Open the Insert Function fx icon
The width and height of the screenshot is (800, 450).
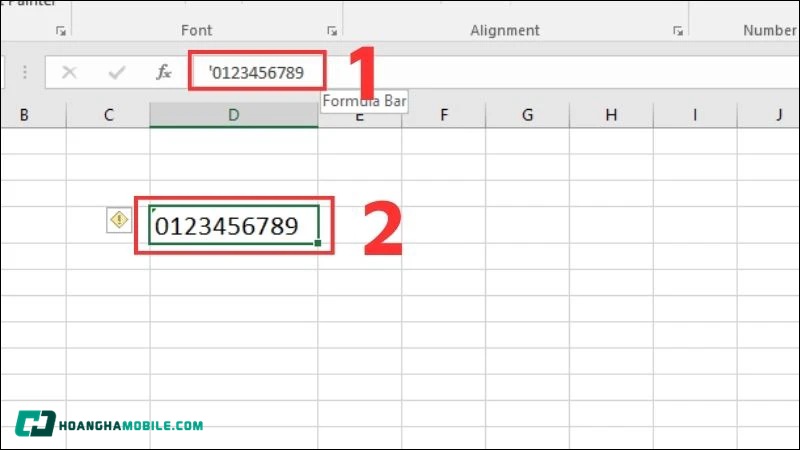coord(163,72)
